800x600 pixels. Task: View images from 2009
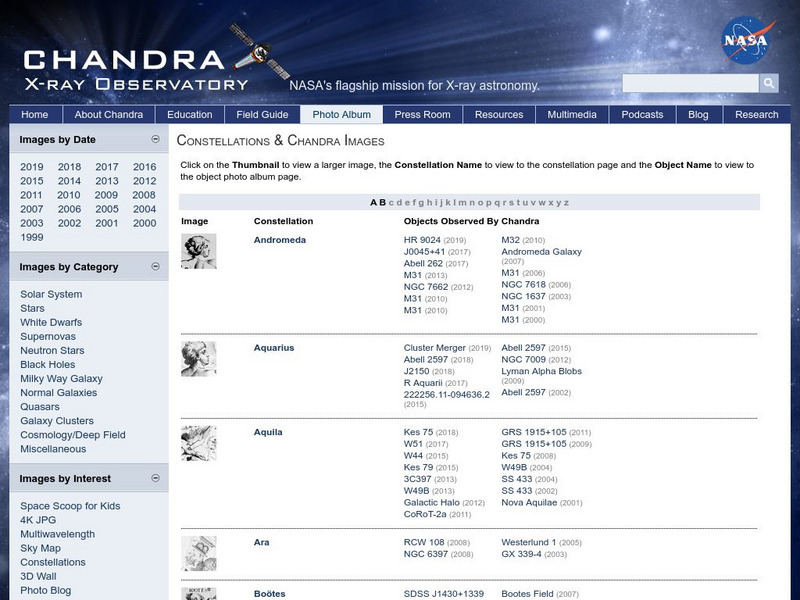click(106, 195)
